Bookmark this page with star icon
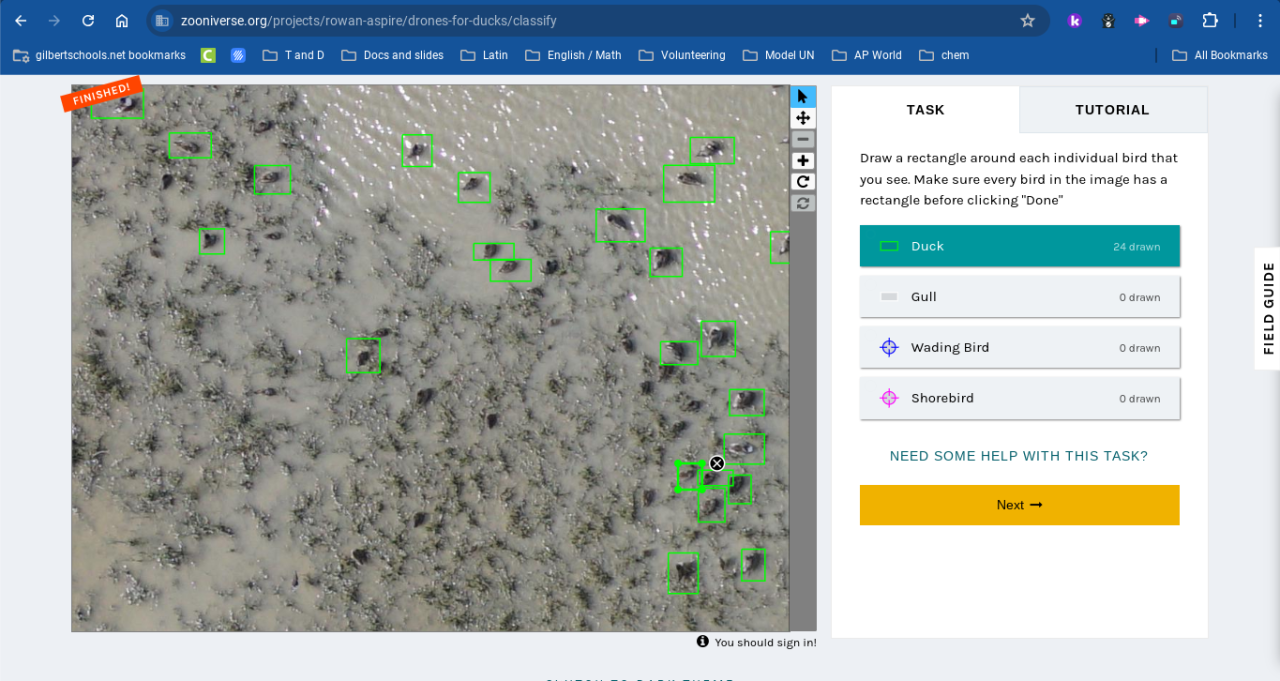This screenshot has height=681, width=1280. tap(1027, 20)
